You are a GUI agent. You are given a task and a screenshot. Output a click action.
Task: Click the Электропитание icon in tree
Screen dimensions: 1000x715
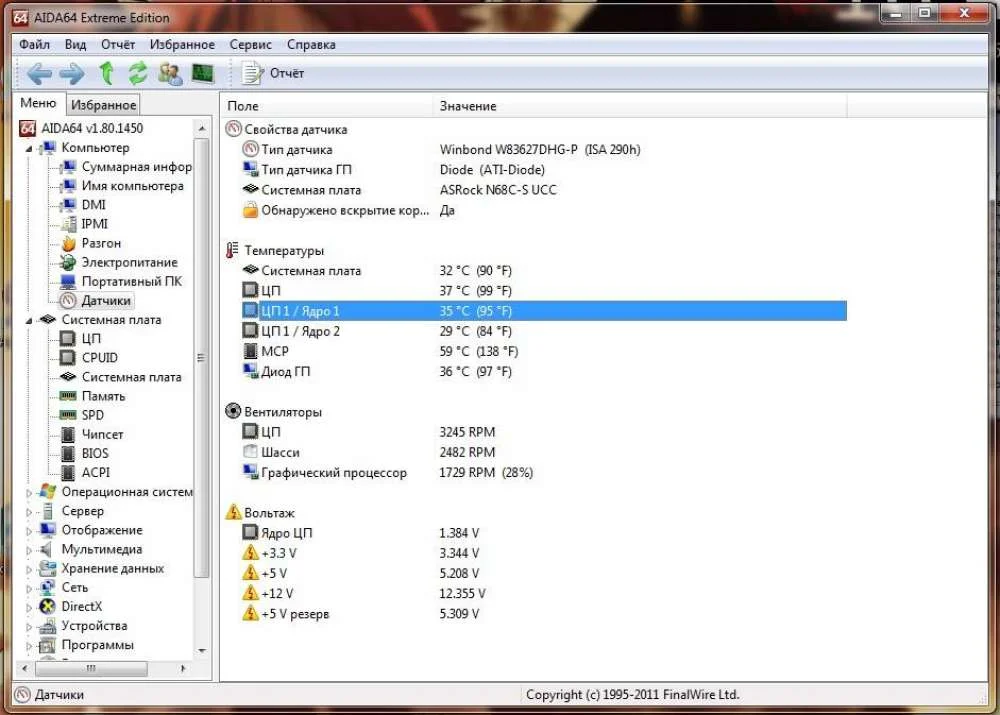68,262
